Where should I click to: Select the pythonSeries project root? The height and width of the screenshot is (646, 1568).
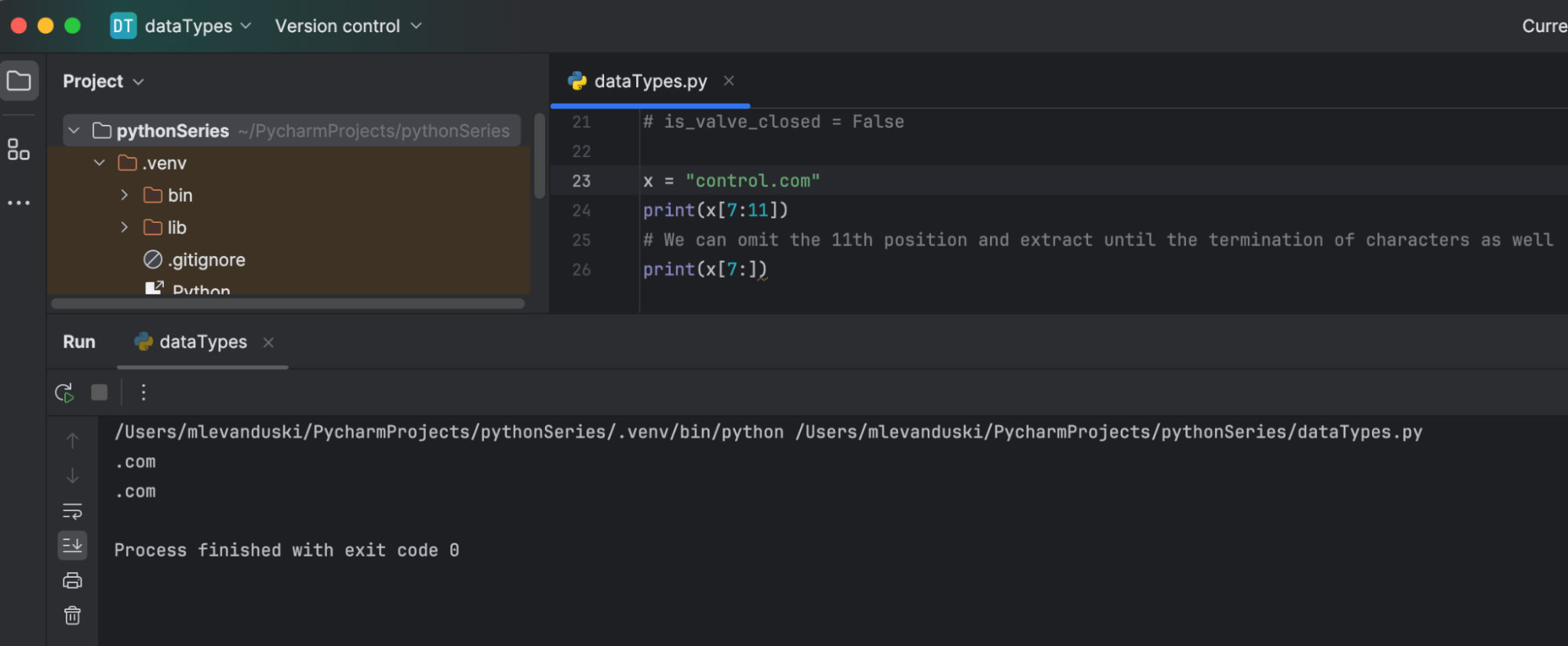click(292, 130)
